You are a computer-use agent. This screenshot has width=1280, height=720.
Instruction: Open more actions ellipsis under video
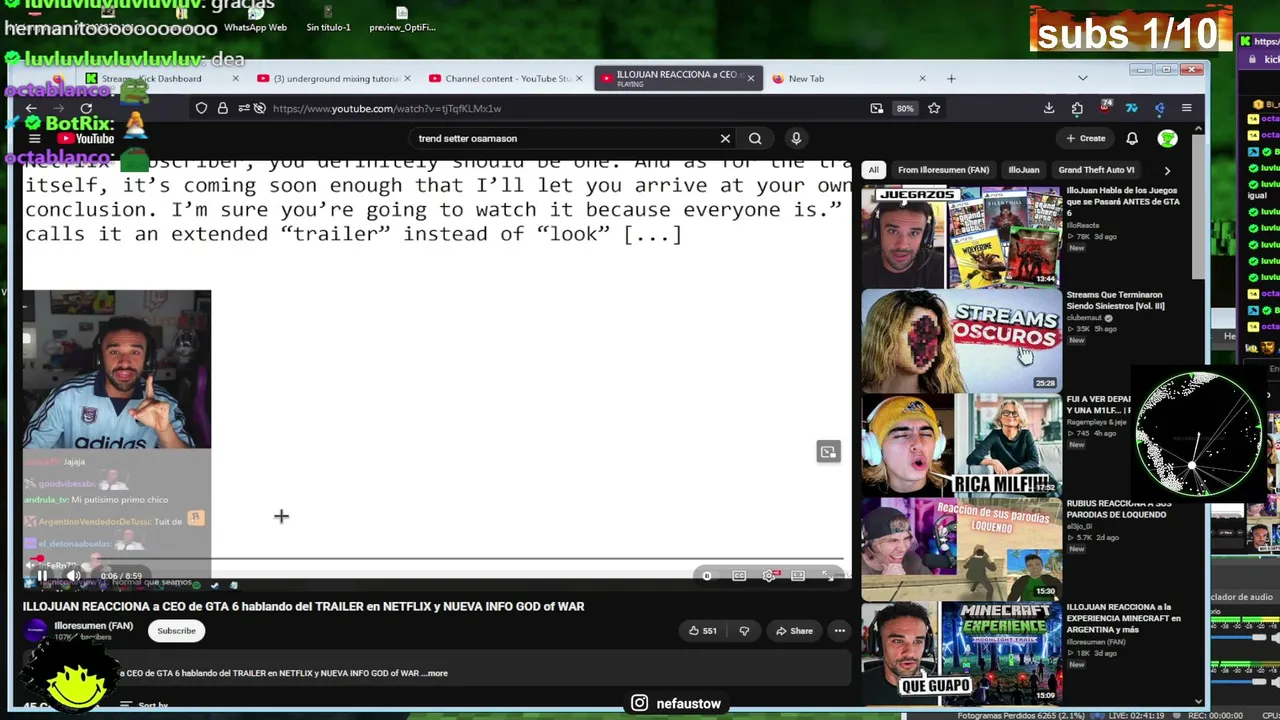click(x=840, y=631)
